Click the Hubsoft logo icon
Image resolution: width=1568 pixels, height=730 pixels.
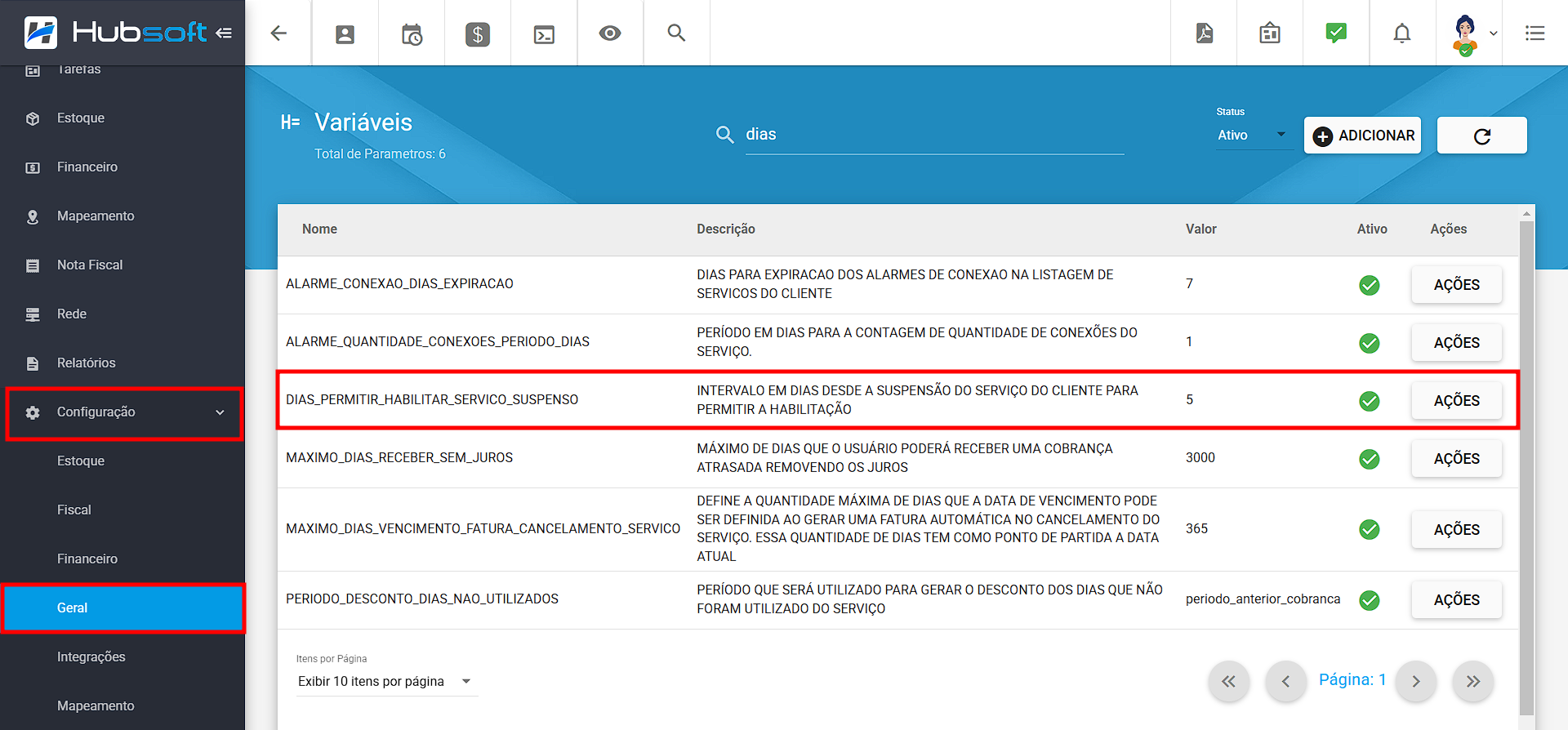tap(41, 33)
